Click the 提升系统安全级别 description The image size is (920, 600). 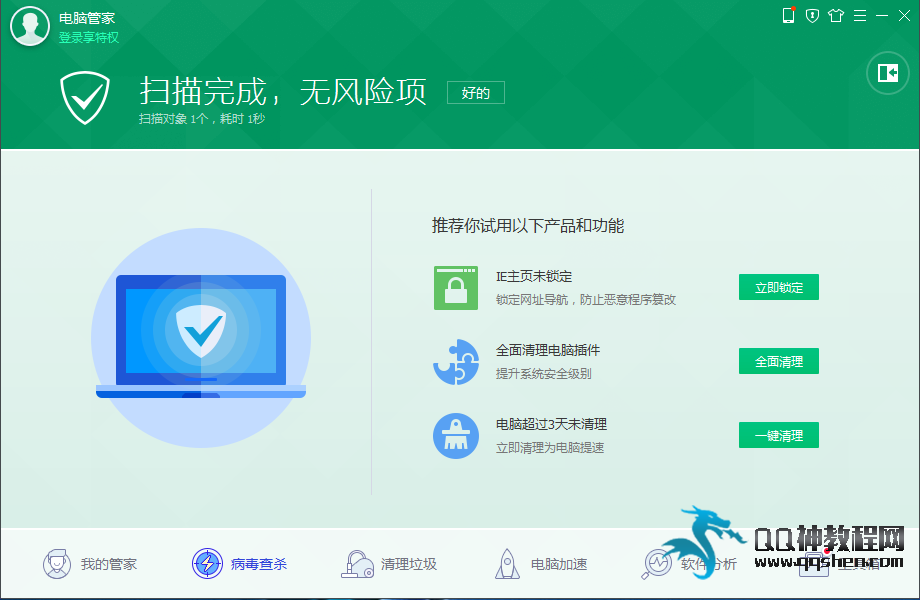543,374
